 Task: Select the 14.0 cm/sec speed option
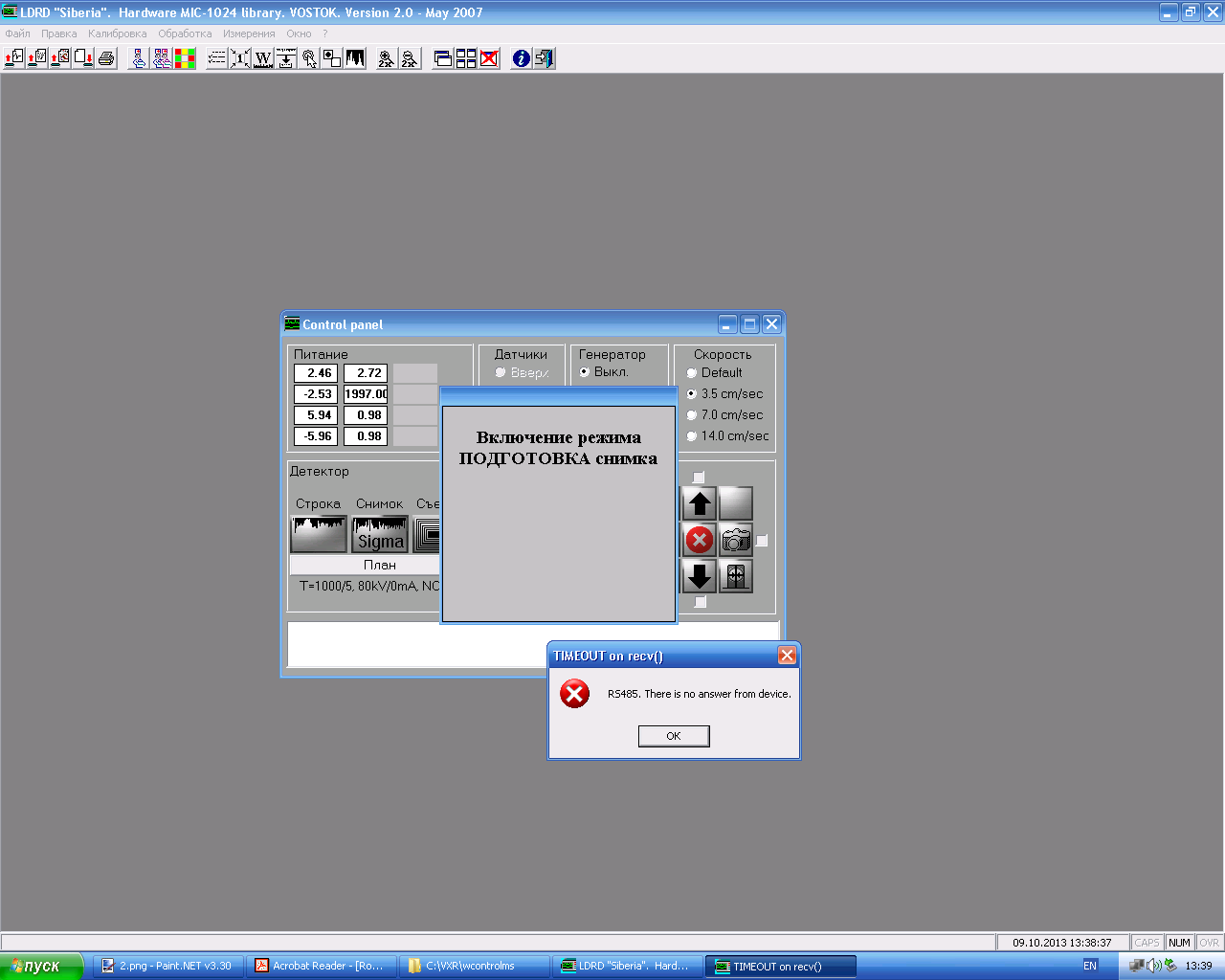click(x=692, y=436)
